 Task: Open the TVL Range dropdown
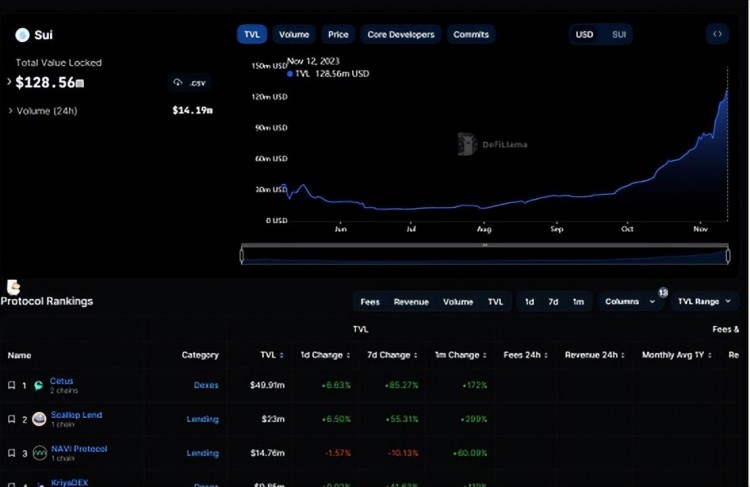tap(704, 301)
